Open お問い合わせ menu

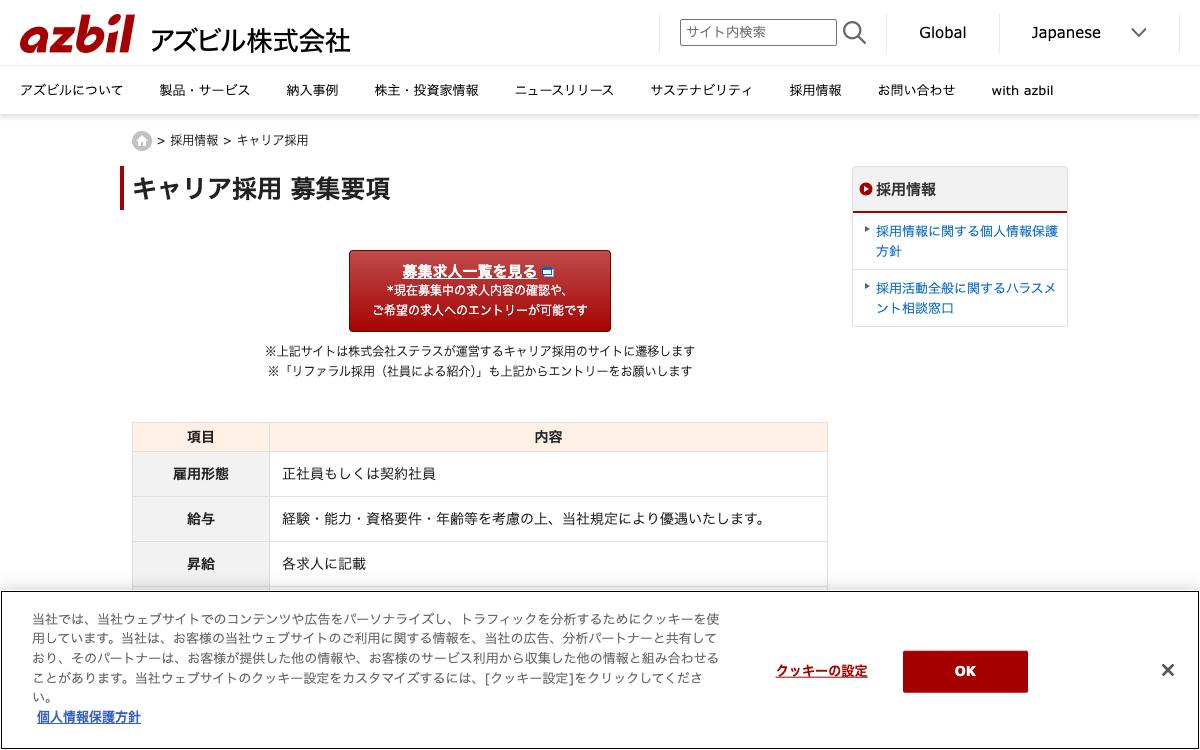coord(916,90)
